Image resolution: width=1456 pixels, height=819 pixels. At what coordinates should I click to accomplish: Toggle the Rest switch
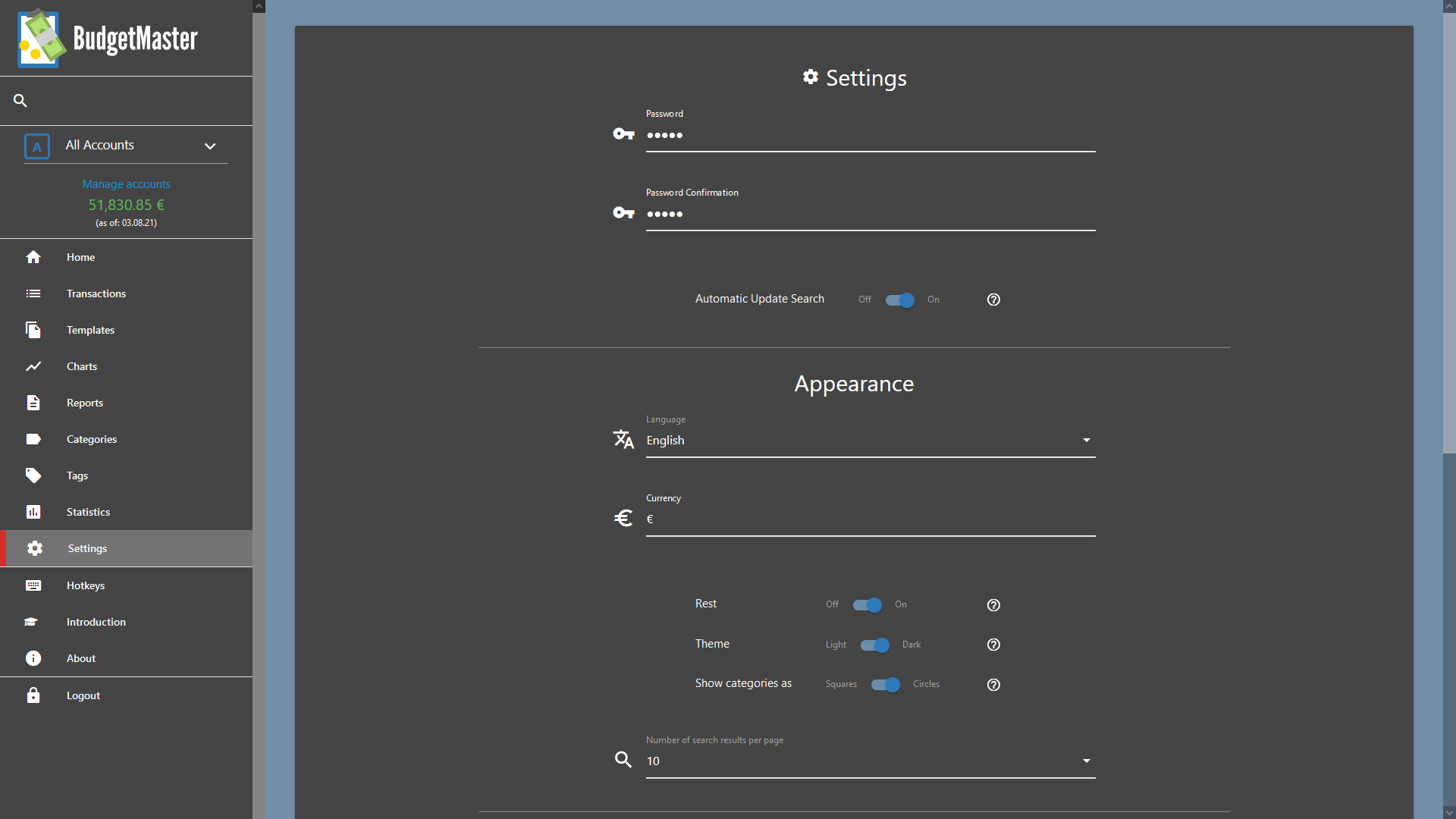tap(868, 605)
